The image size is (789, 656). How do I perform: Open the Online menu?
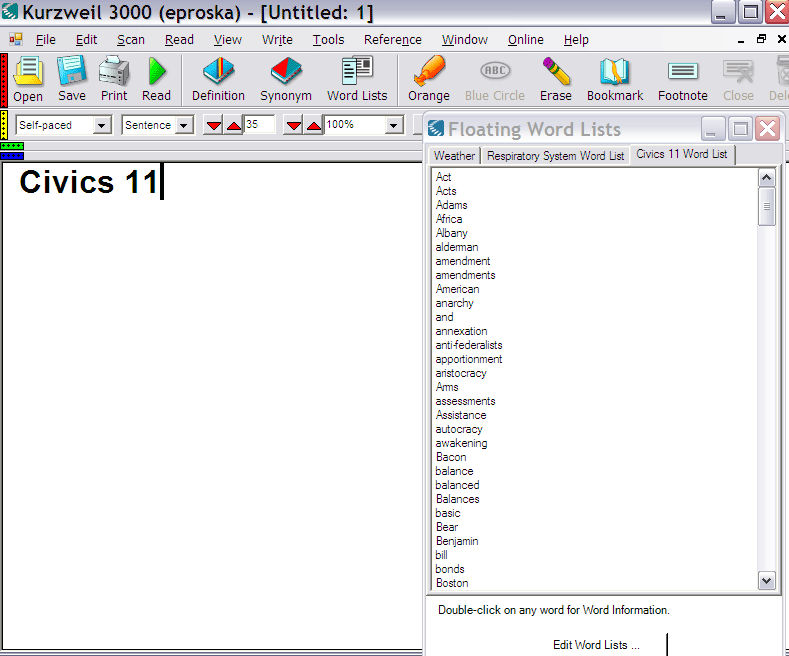coord(526,40)
